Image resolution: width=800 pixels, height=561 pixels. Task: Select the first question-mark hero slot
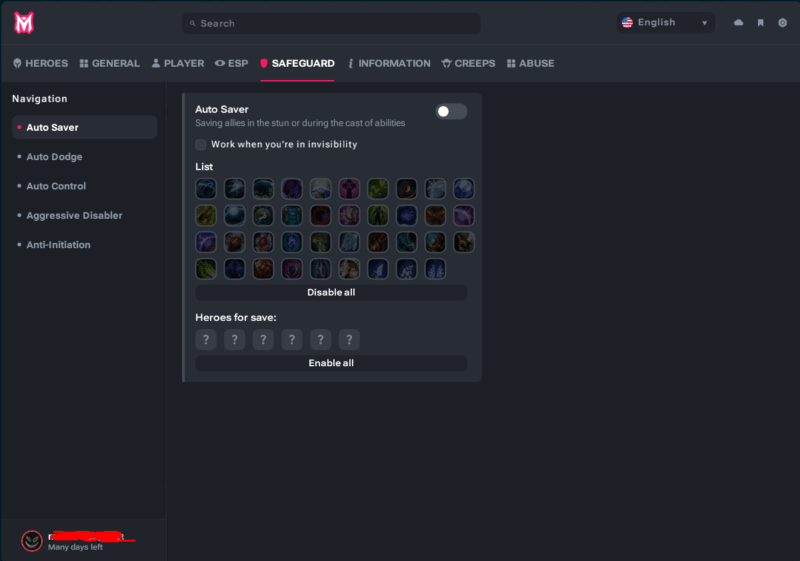click(206, 339)
